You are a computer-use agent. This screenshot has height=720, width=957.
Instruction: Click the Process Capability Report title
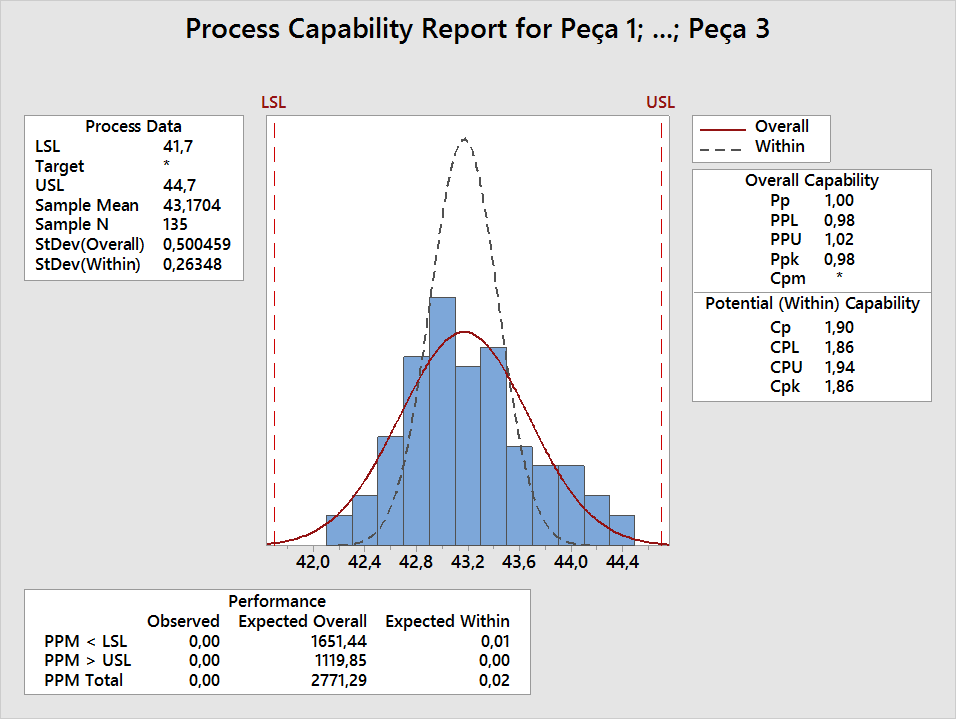[x=477, y=30]
